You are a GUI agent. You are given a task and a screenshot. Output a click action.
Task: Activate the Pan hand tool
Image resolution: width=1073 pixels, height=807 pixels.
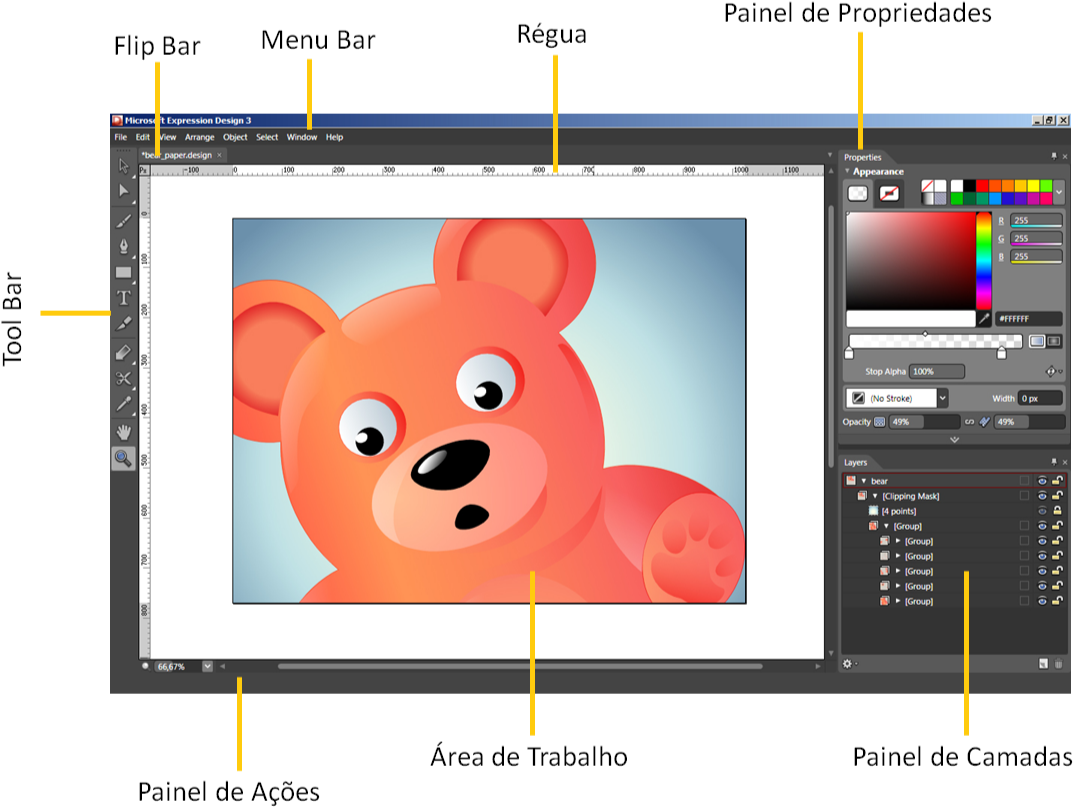click(x=124, y=431)
